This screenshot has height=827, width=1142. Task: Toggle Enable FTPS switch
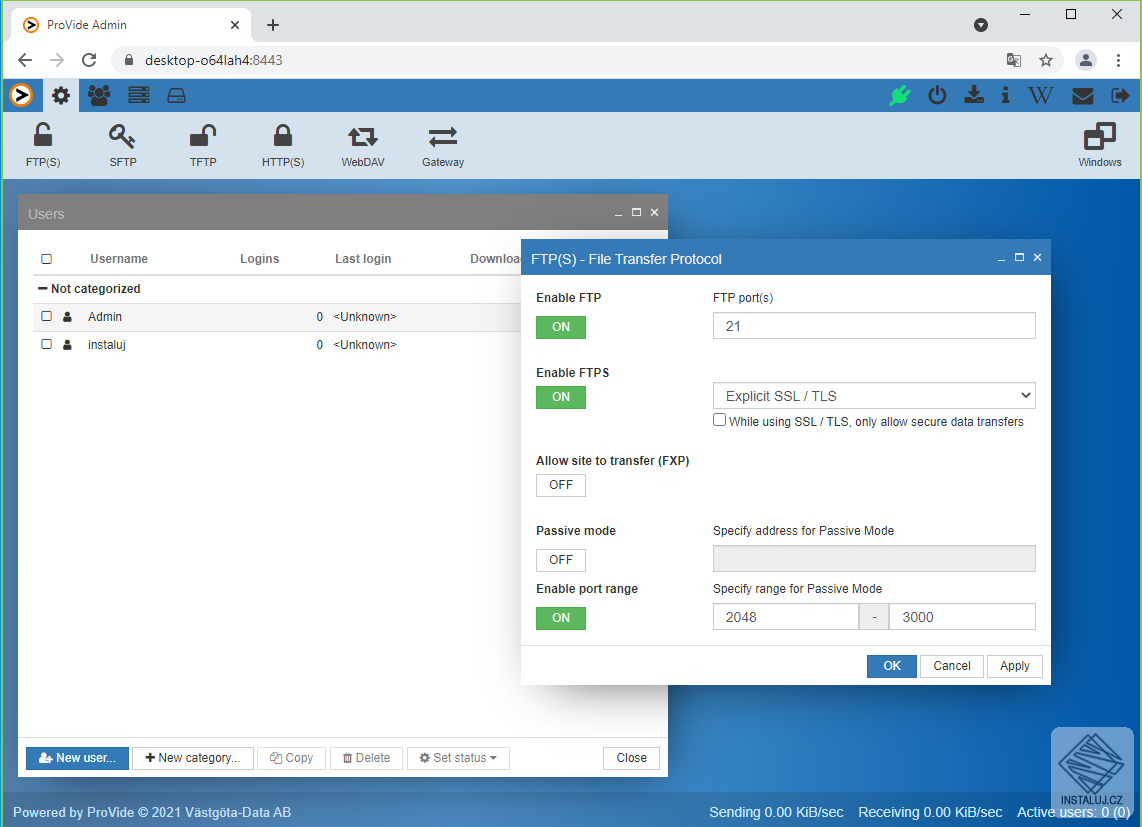tap(561, 397)
